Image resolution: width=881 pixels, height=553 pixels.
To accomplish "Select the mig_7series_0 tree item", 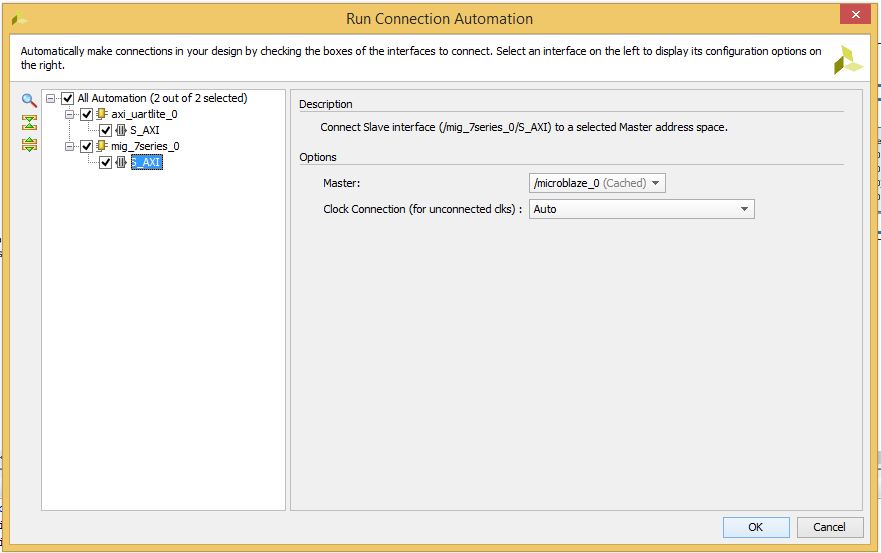I will tap(145, 146).
